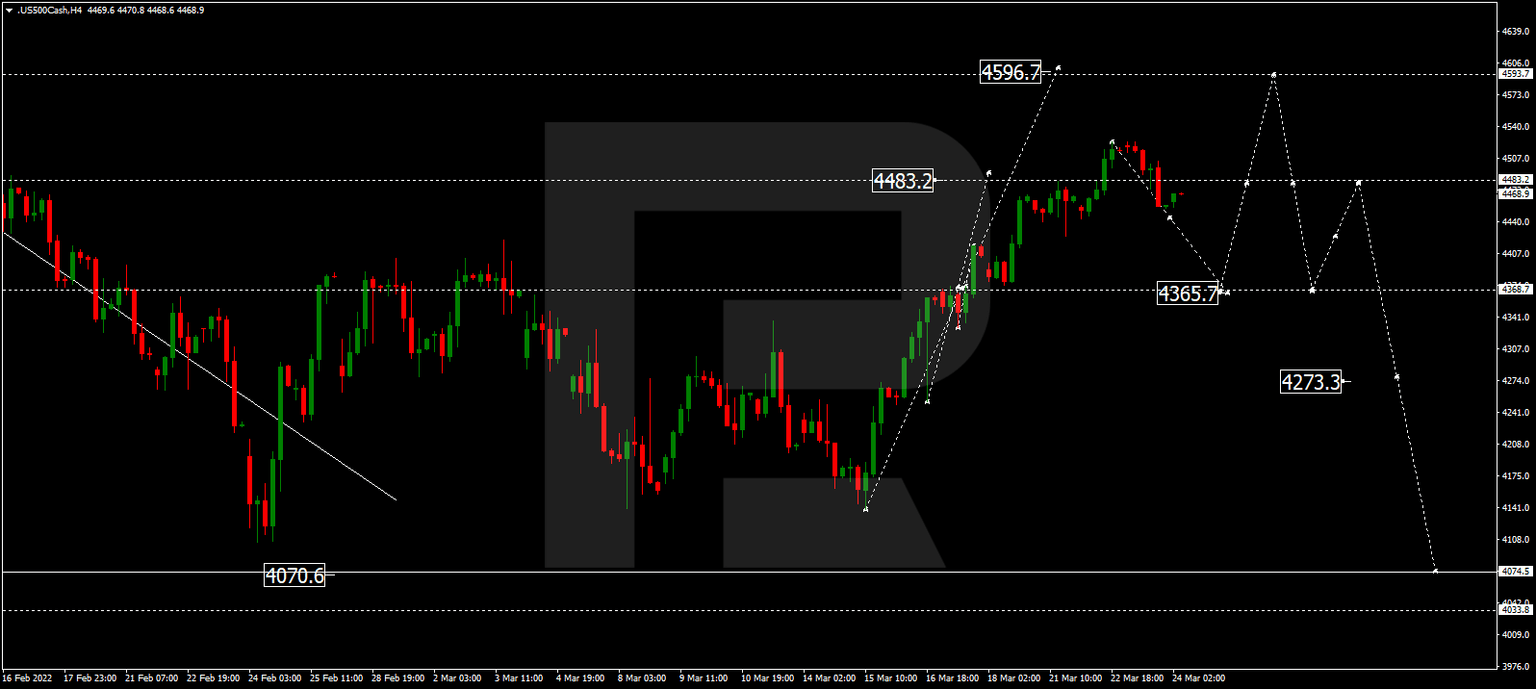Screen dimensions: 1536x689
Task: Open the symbol dropdown arrow top-left
Action: [x=9, y=9]
